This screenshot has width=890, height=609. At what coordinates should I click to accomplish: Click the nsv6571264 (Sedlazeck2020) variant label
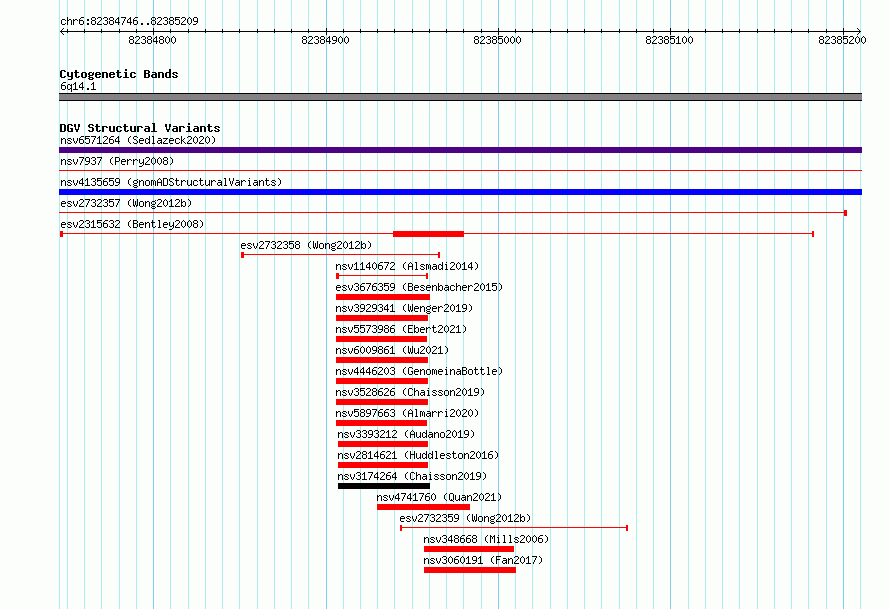(x=138, y=140)
